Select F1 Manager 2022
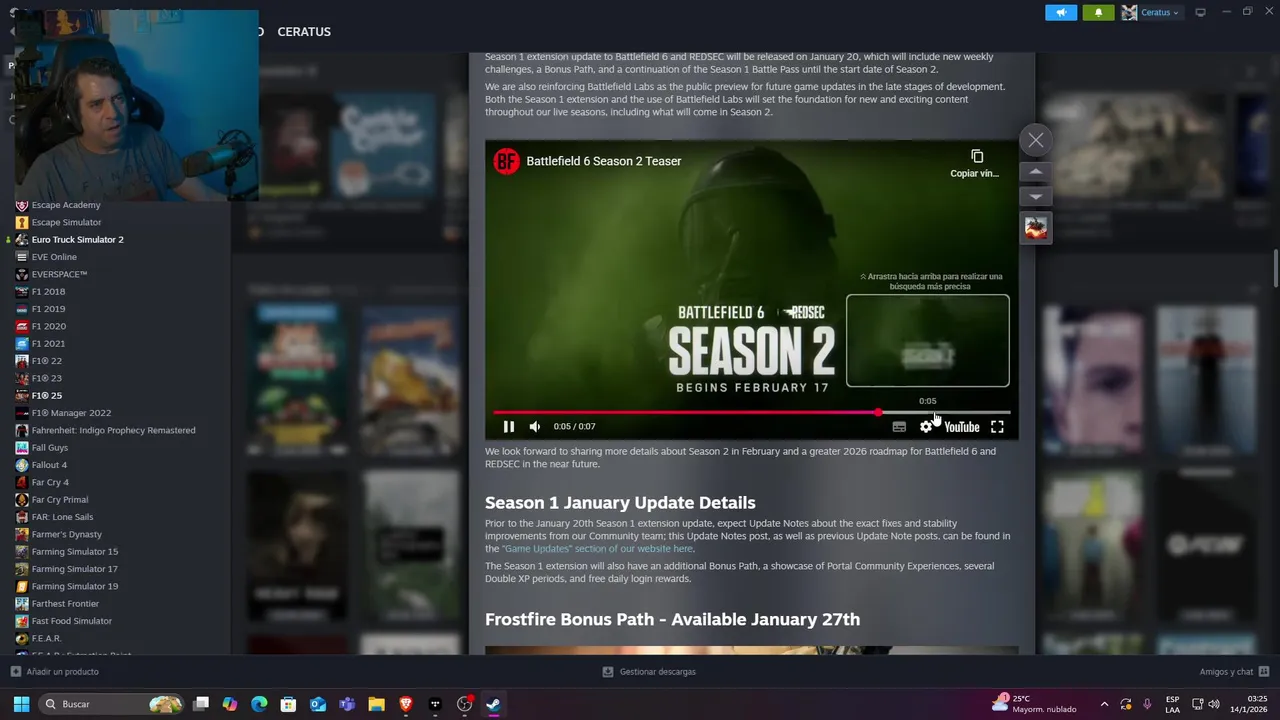Image resolution: width=1280 pixels, height=720 pixels. coord(71,413)
